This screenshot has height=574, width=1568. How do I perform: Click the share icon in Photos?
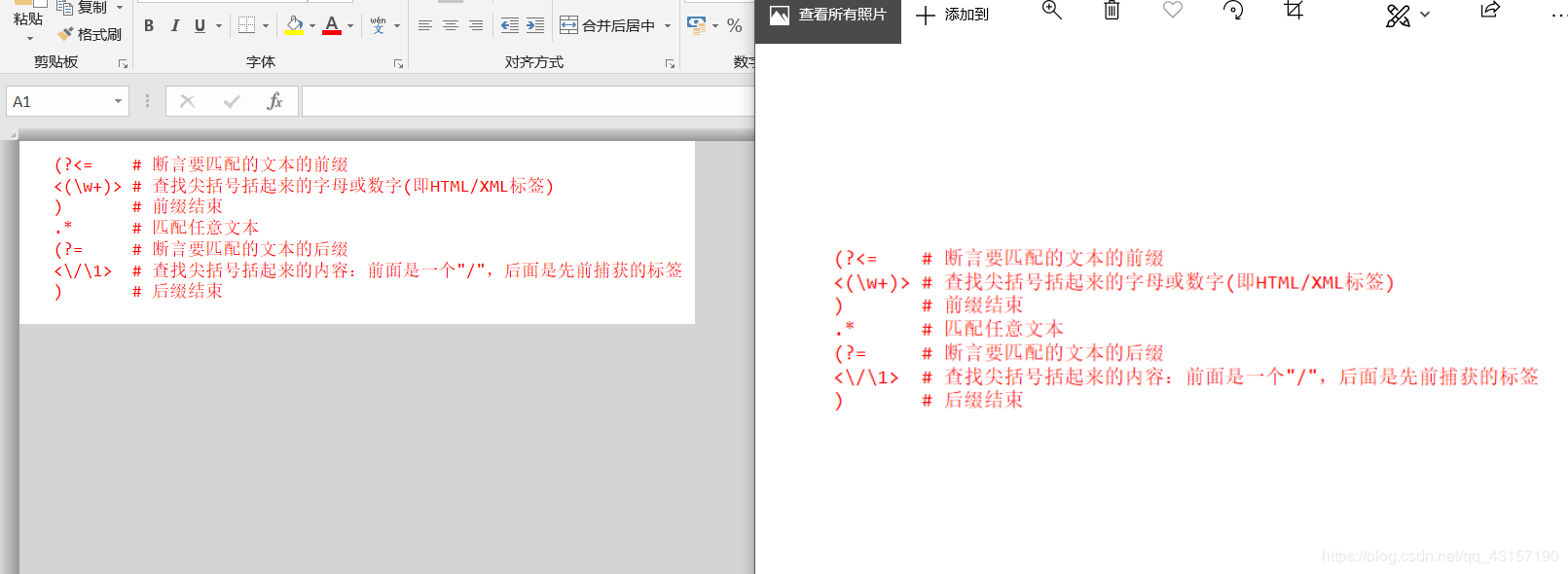click(1489, 11)
